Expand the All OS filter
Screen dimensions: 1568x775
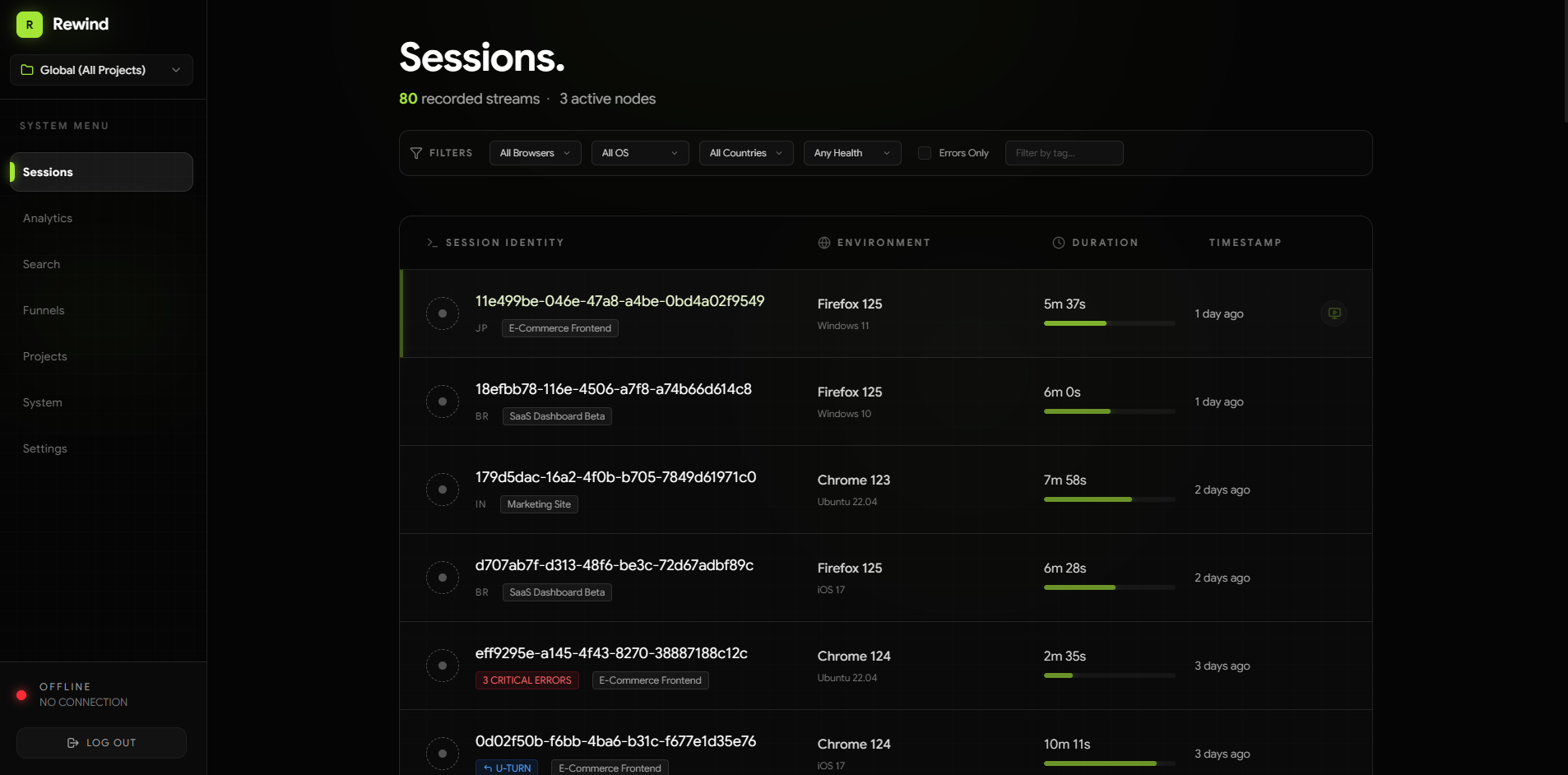(x=640, y=153)
